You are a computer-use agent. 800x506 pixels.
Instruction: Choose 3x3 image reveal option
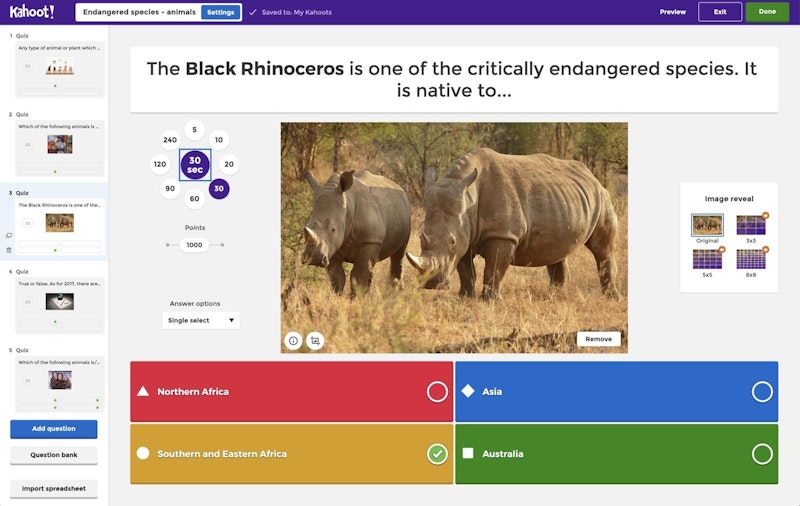click(x=751, y=225)
